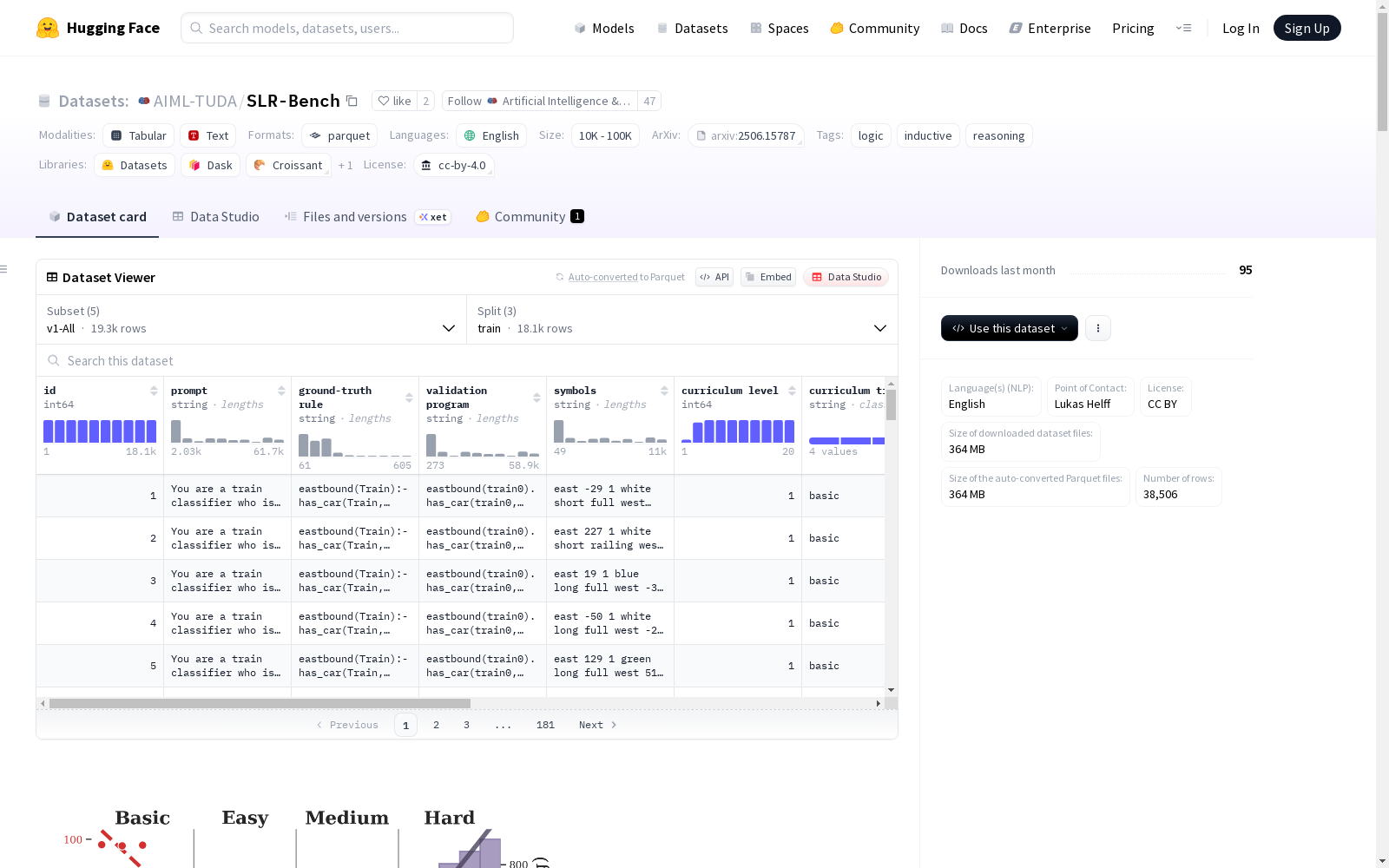Expand the Use this dataset dropdown
Image resolution: width=1389 pixels, height=868 pixels.
point(1010,328)
